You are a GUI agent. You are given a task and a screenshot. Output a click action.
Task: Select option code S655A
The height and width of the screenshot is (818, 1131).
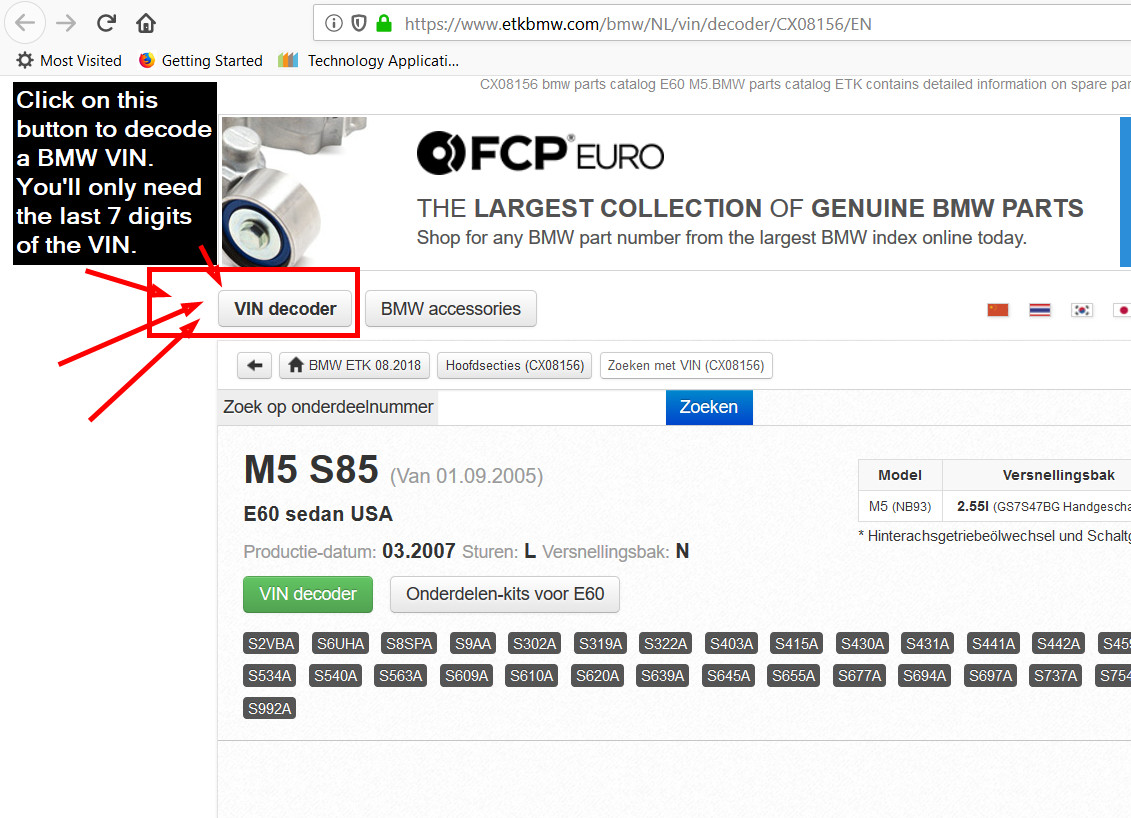(x=793, y=676)
